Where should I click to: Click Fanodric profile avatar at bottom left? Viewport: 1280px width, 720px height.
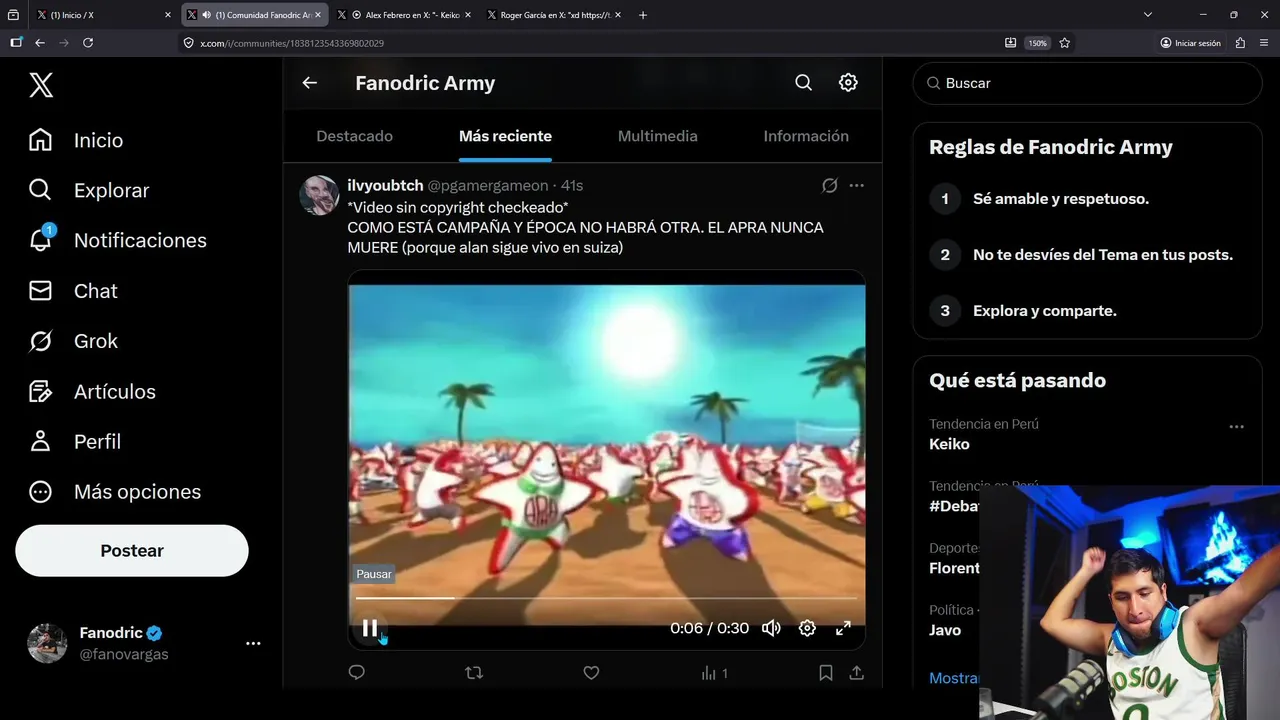click(47, 643)
